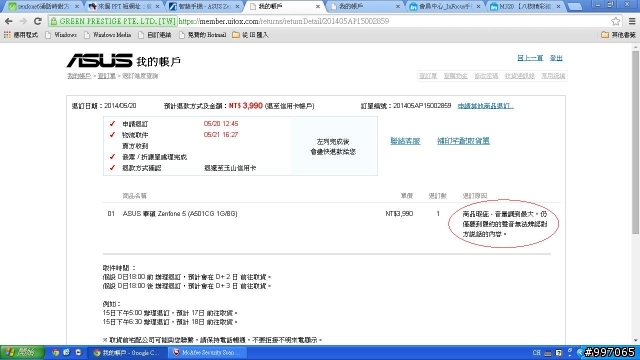The height and width of the screenshot is (360, 640).
Task: Close the M320 tab
Action: point(558,7)
